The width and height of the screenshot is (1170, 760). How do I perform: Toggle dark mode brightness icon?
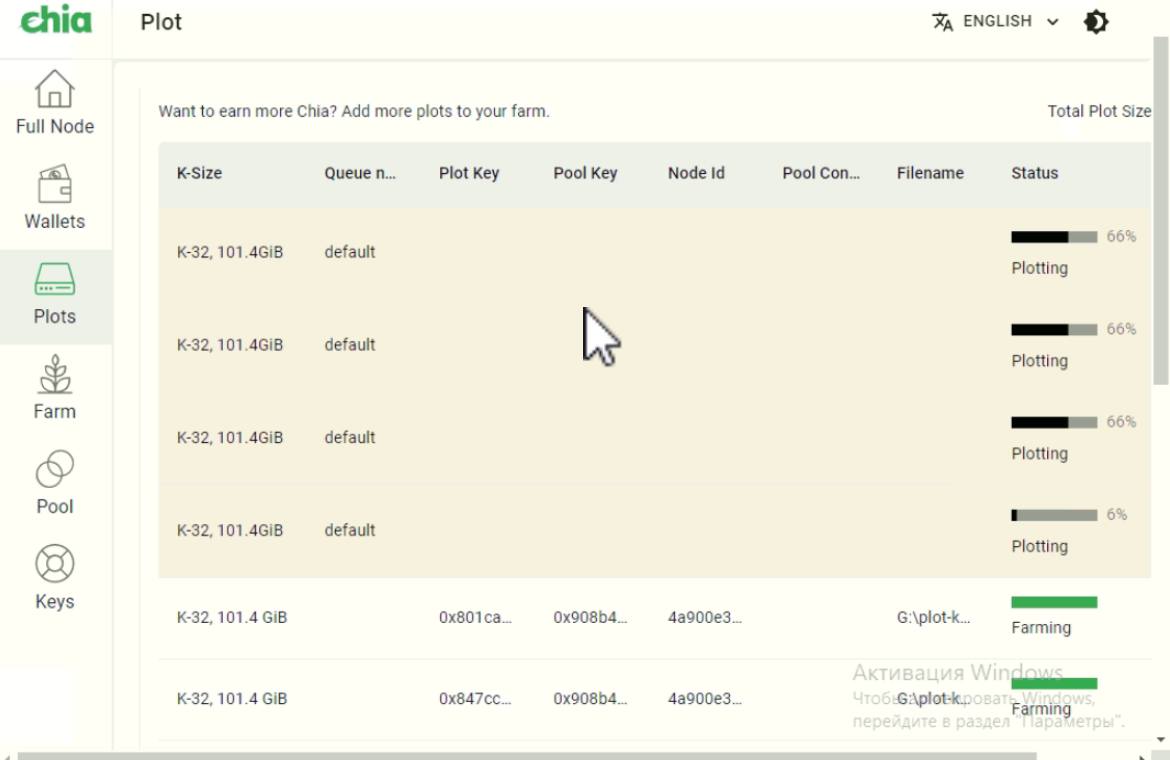coord(1095,22)
